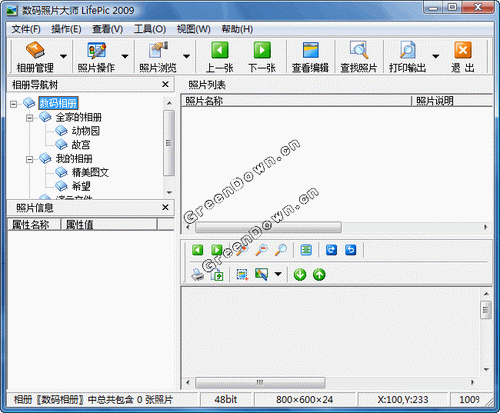
Task: Open dropdown arrow next to 照片浏览
Action: 187,56
